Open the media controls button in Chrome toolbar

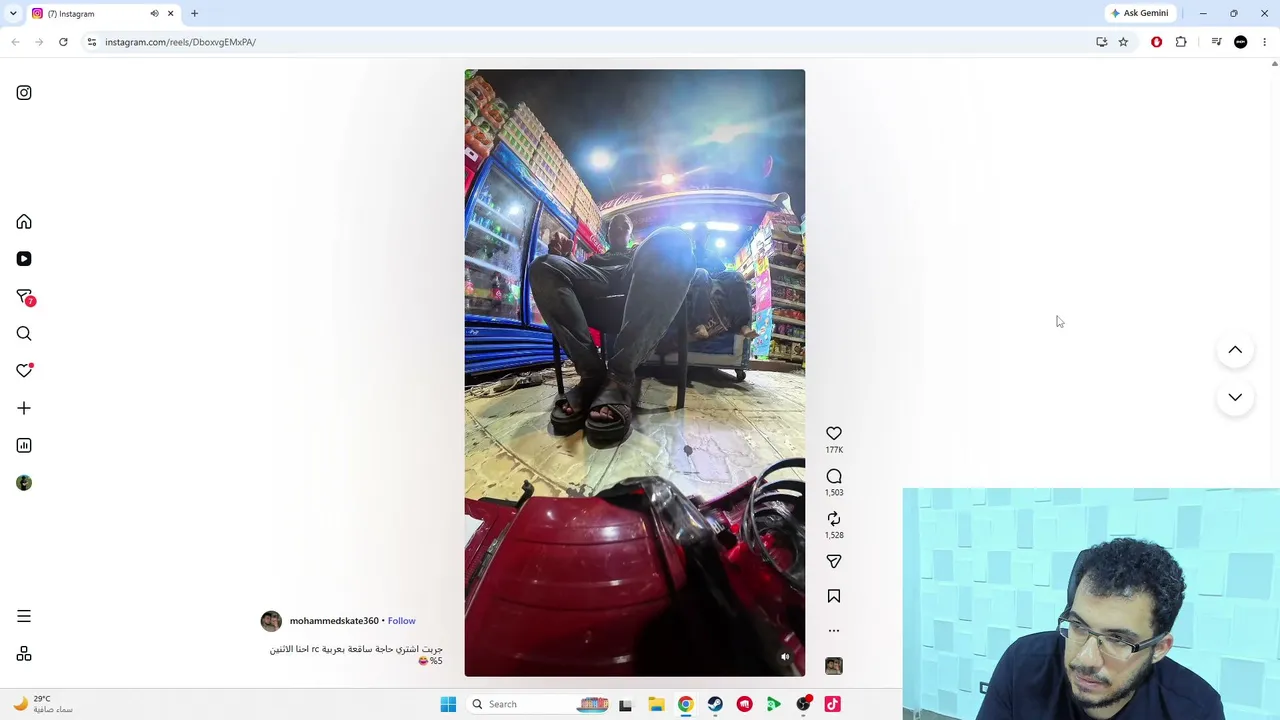coord(1216,42)
